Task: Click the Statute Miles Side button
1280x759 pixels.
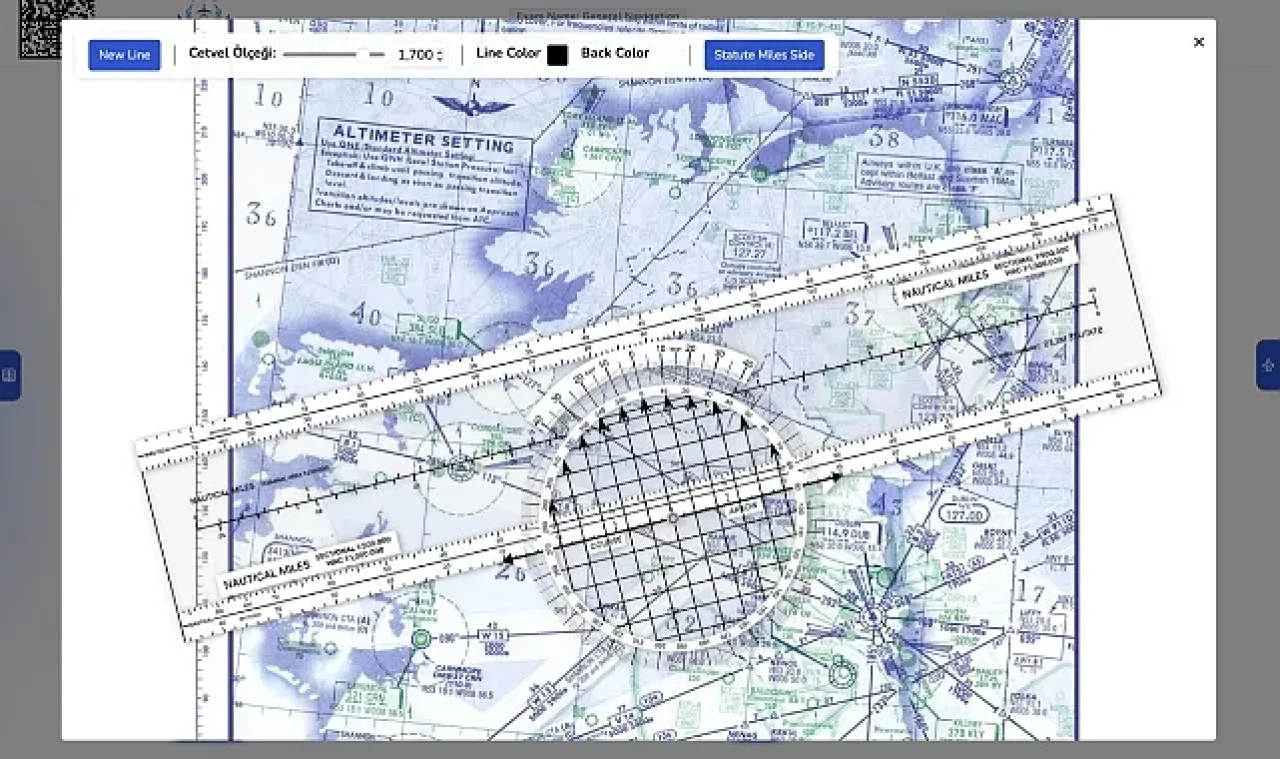Action: coord(764,55)
